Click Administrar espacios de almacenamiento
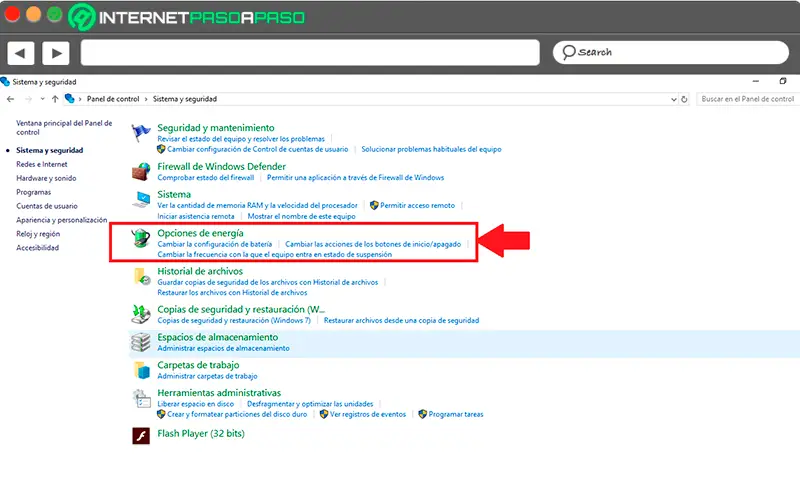The image size is (800, 500). (223, 348)
